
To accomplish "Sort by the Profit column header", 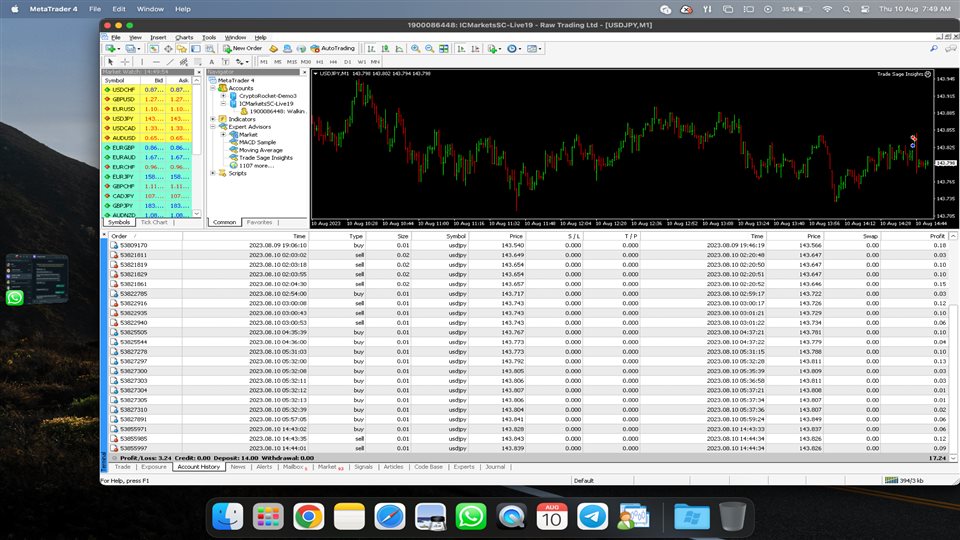I will tap(937, 236).
